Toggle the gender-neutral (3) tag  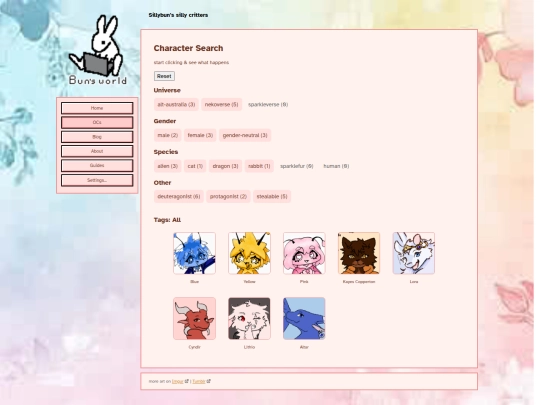(x=245, y=135)
